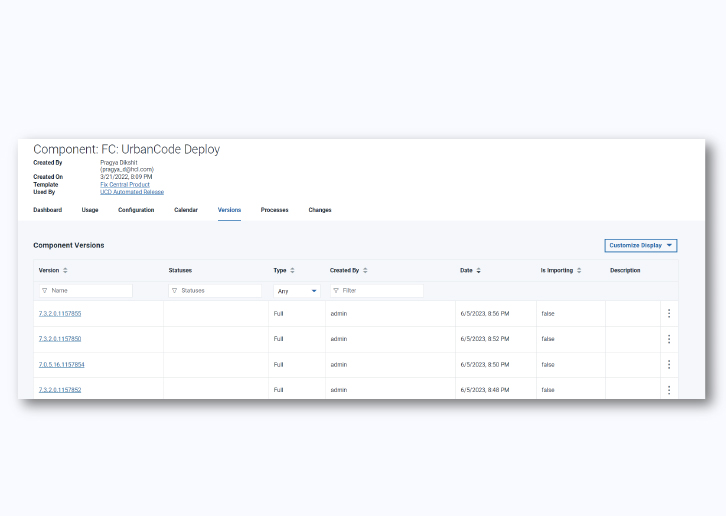Click the Type column sort arrows

pyautogui.click(x=292, y=270)
